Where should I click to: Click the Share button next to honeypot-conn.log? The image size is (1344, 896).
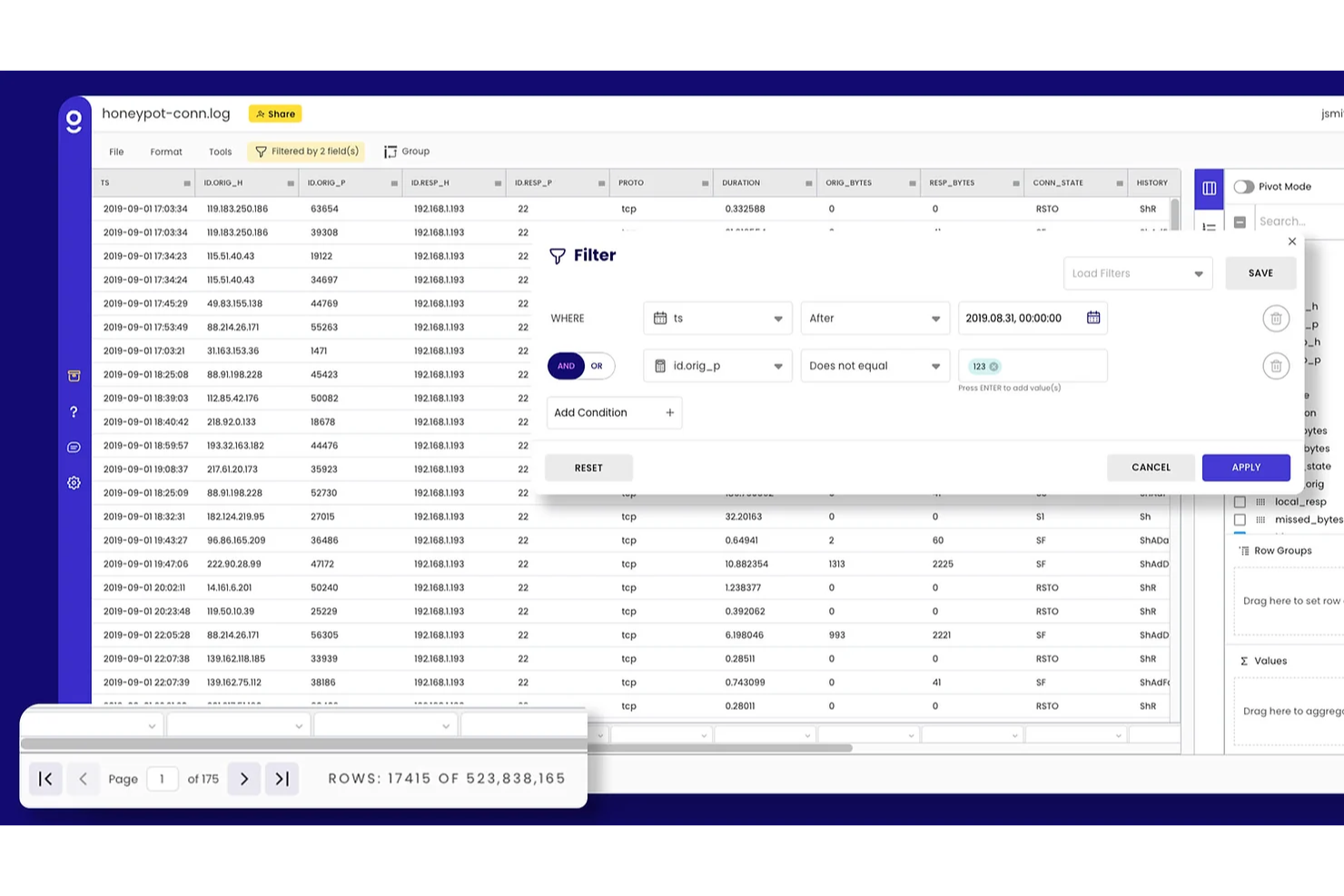(x=275, y=113)
